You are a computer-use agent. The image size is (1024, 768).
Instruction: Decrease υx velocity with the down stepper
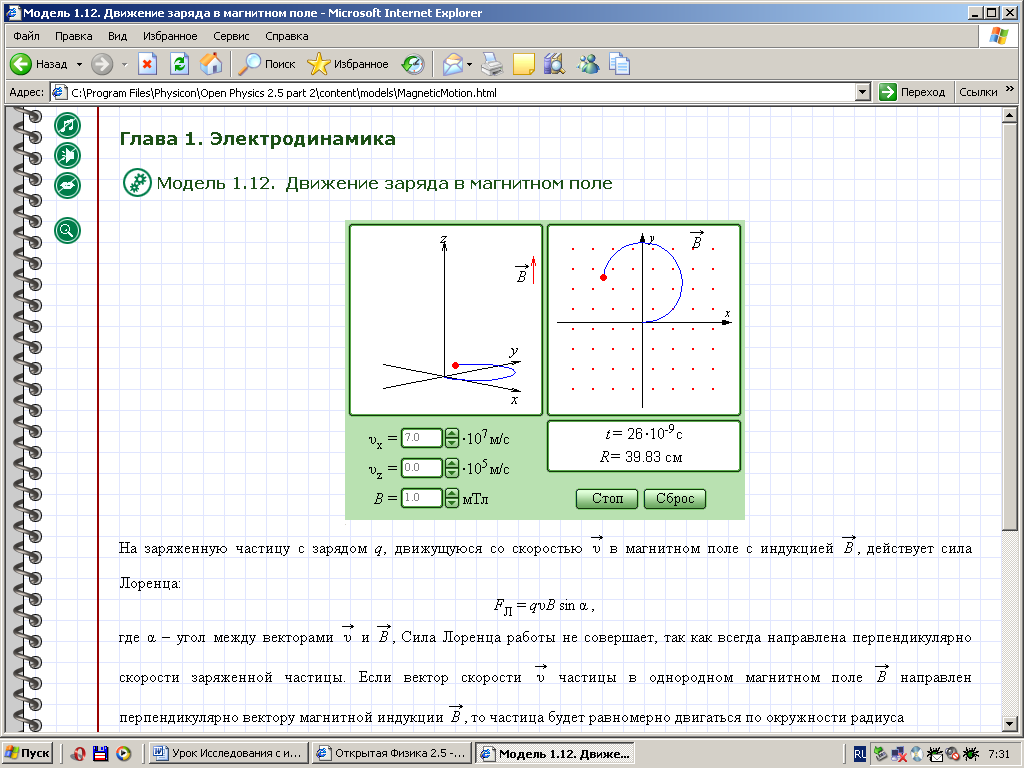coord(452,442)
